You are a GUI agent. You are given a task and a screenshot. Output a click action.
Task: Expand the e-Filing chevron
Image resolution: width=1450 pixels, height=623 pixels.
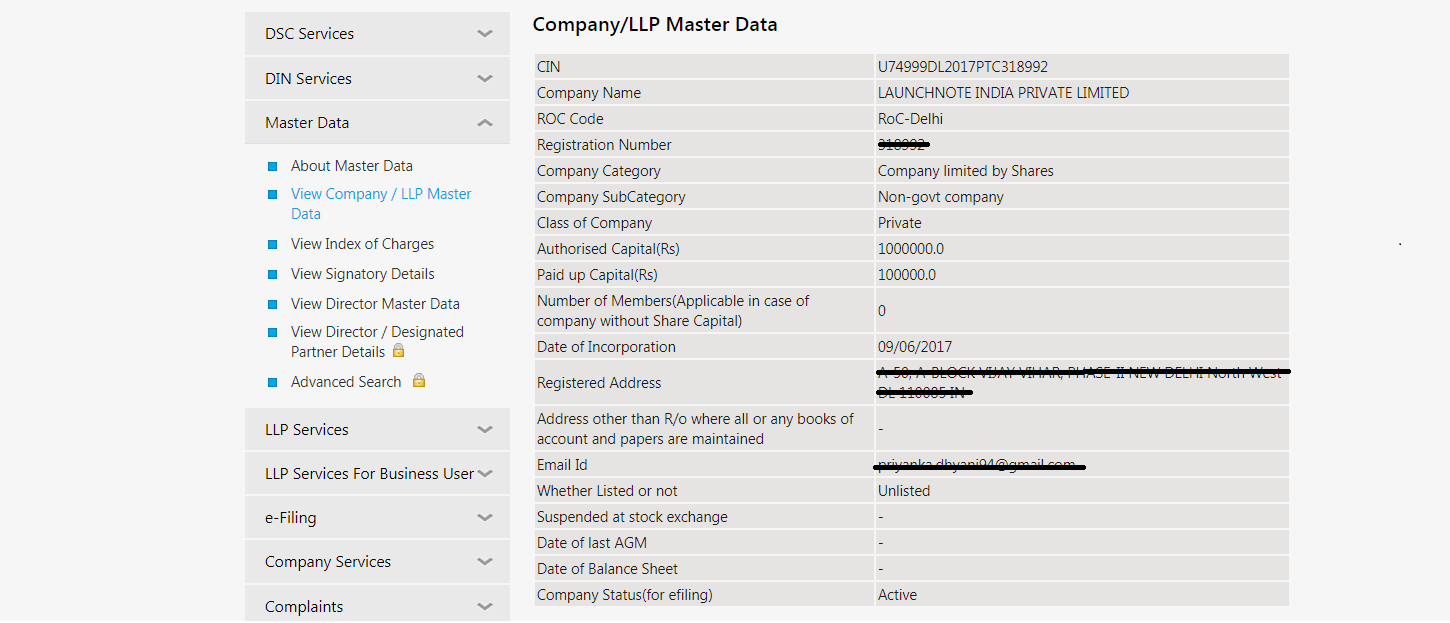[485, 518]
